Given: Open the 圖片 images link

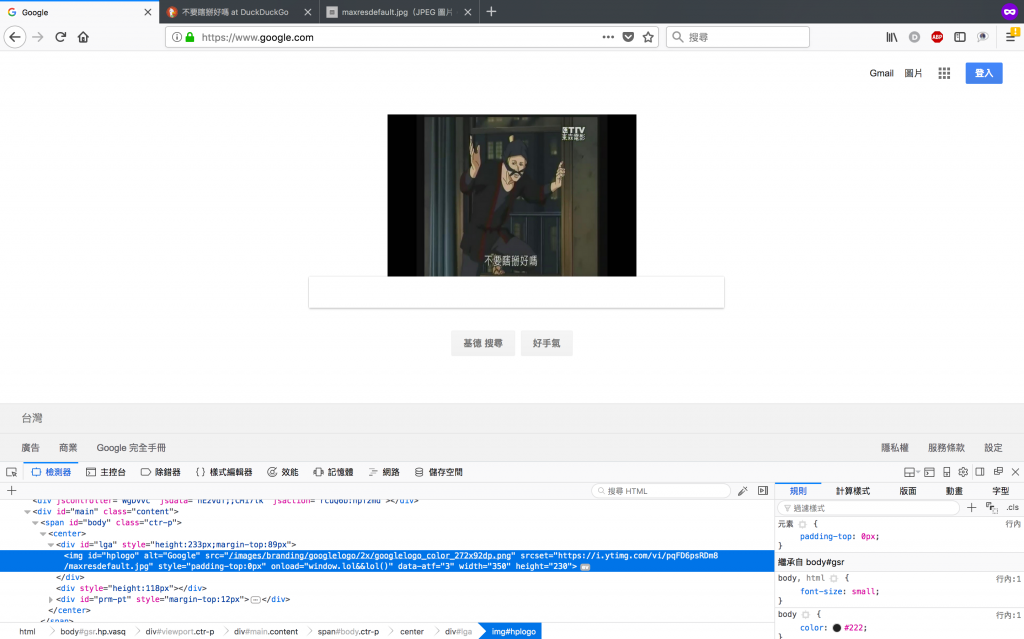Looking at the screenshot, I should (x=913, y=73).
